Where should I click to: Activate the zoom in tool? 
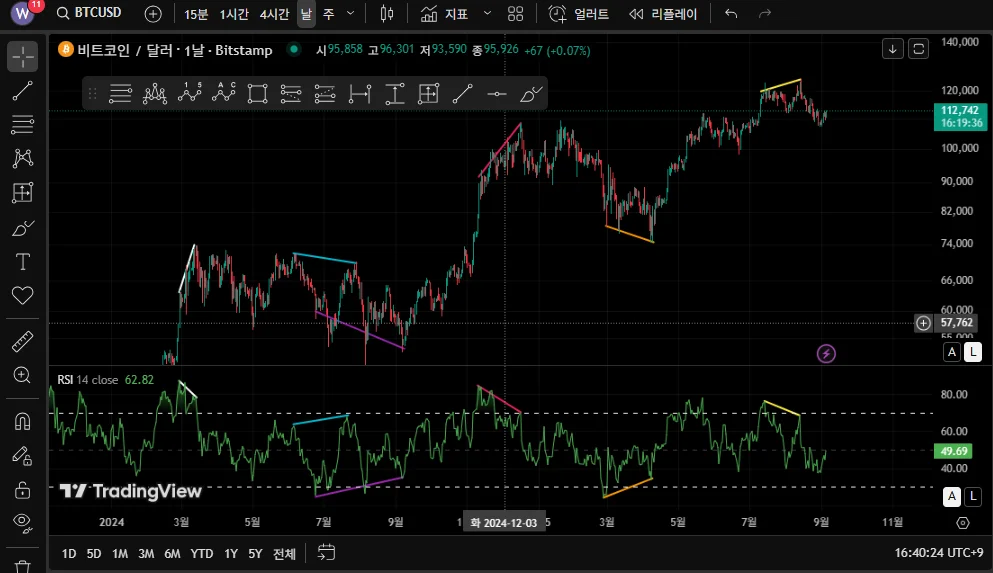(x=22, y=375)
